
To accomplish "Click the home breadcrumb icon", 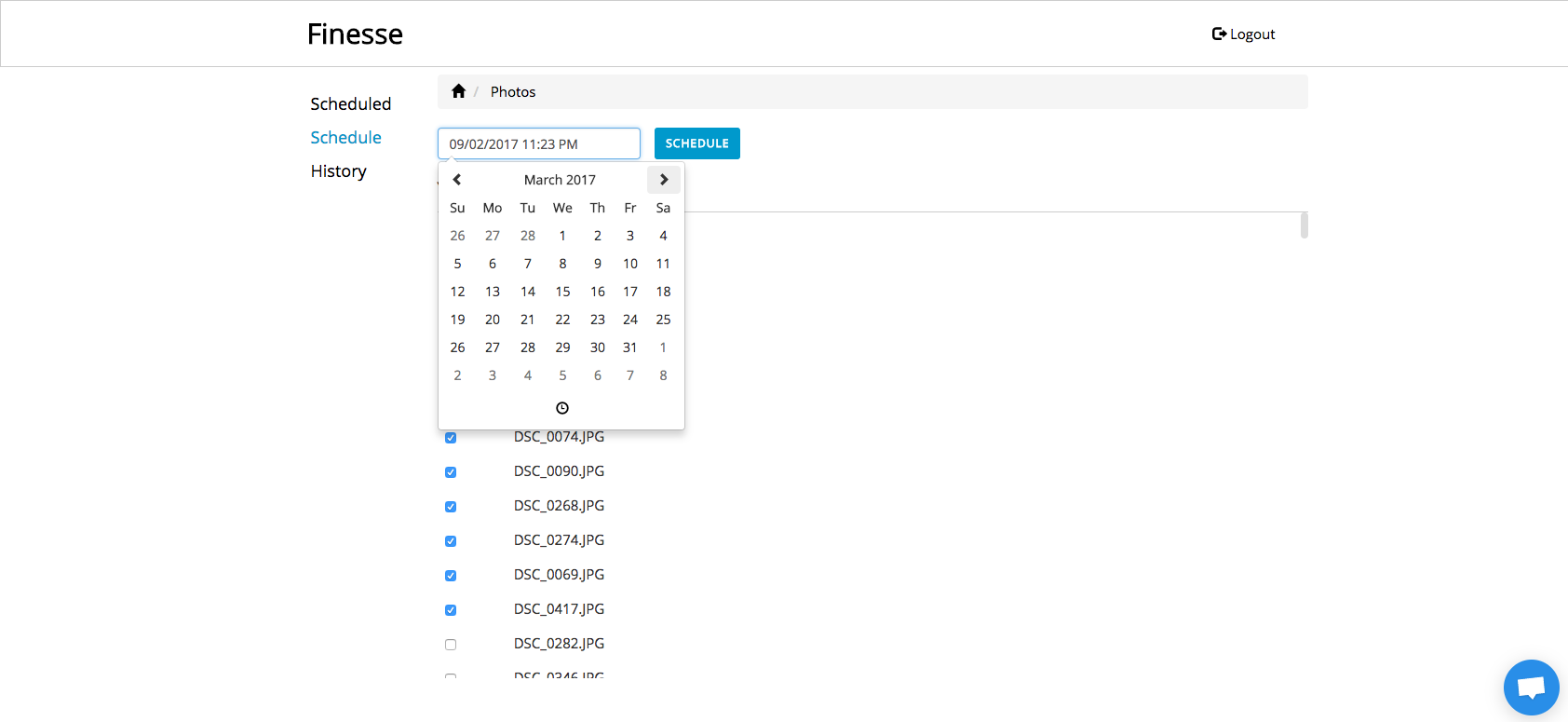I will tap(458, 91).
